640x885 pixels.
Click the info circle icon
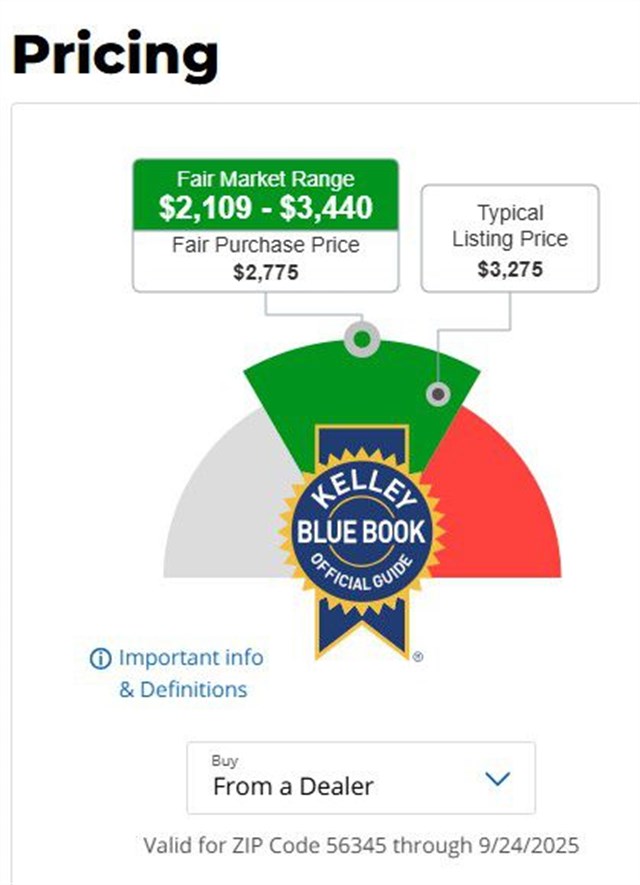101,659
